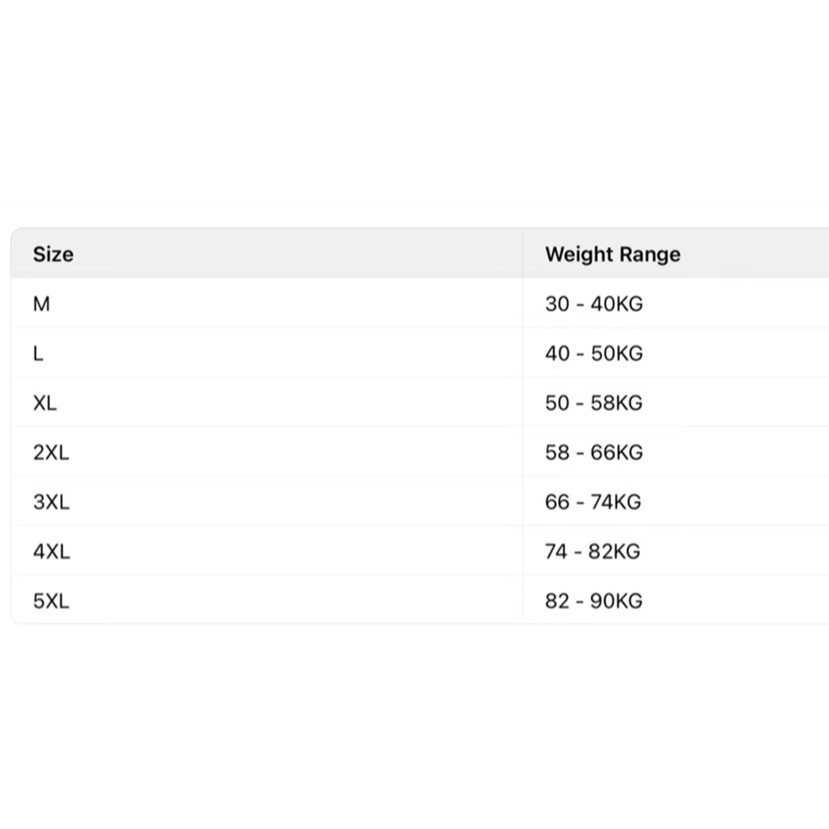The image size is (829, 829).
Task: Click the number 90 in the last row
Action: click(603, 601)
